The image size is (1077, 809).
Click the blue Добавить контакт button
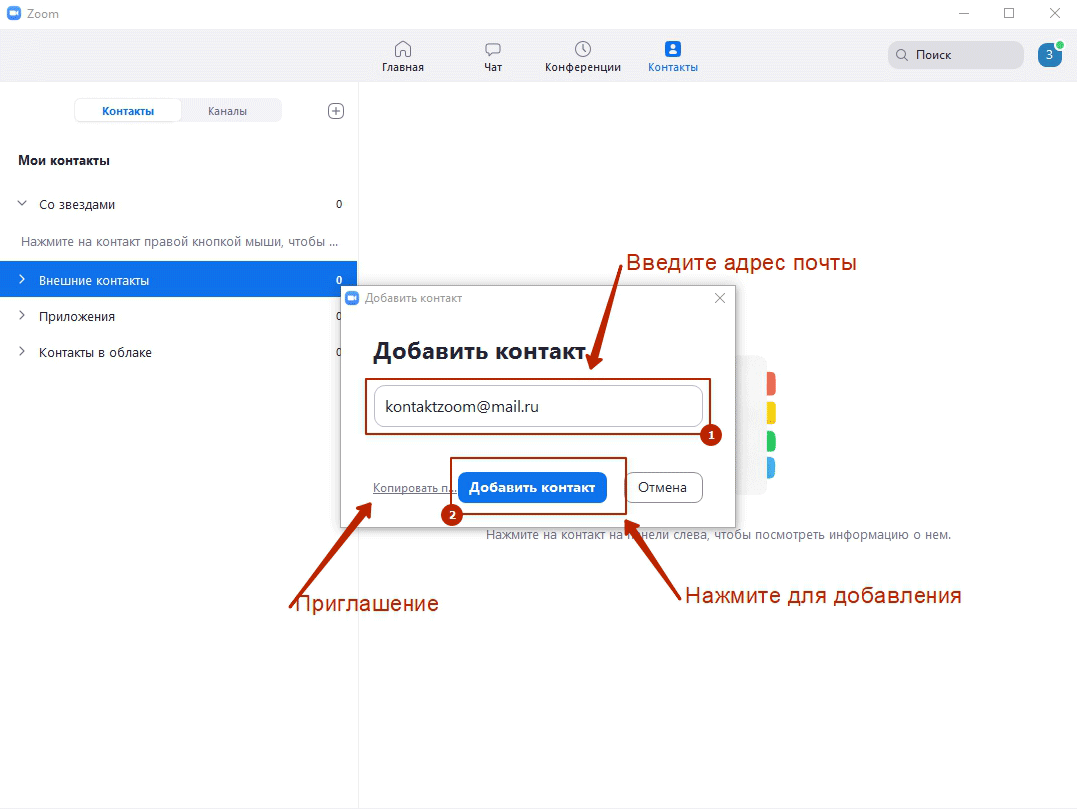[x=532, y=487]
